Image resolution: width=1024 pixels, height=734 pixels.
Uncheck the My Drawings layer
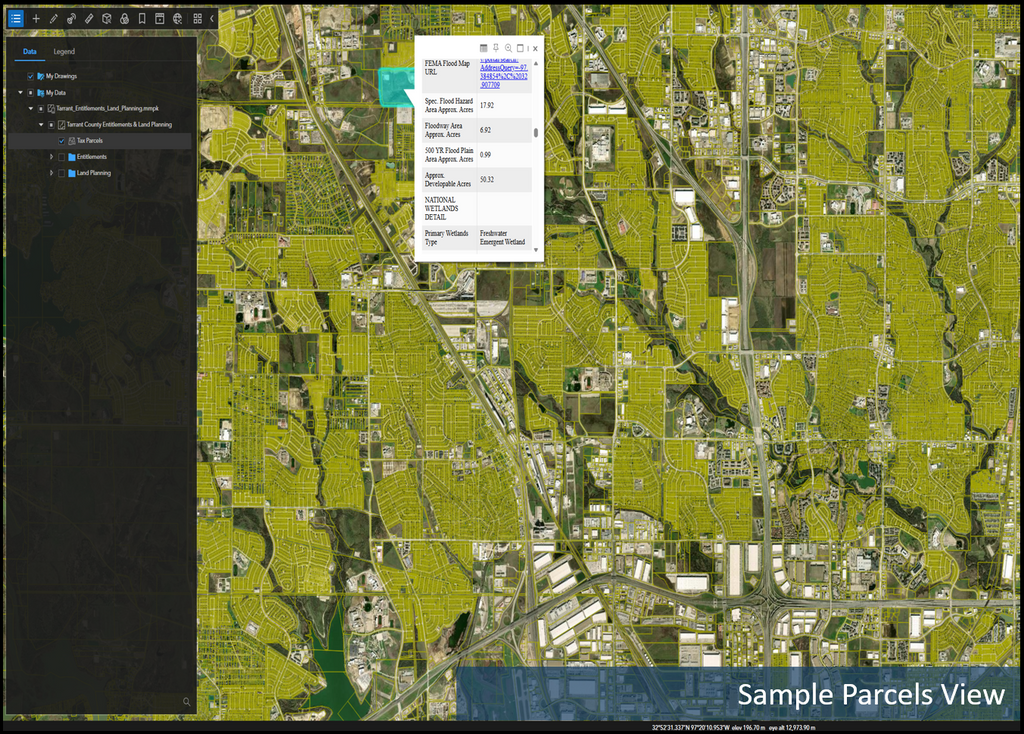tap(31, 76)
